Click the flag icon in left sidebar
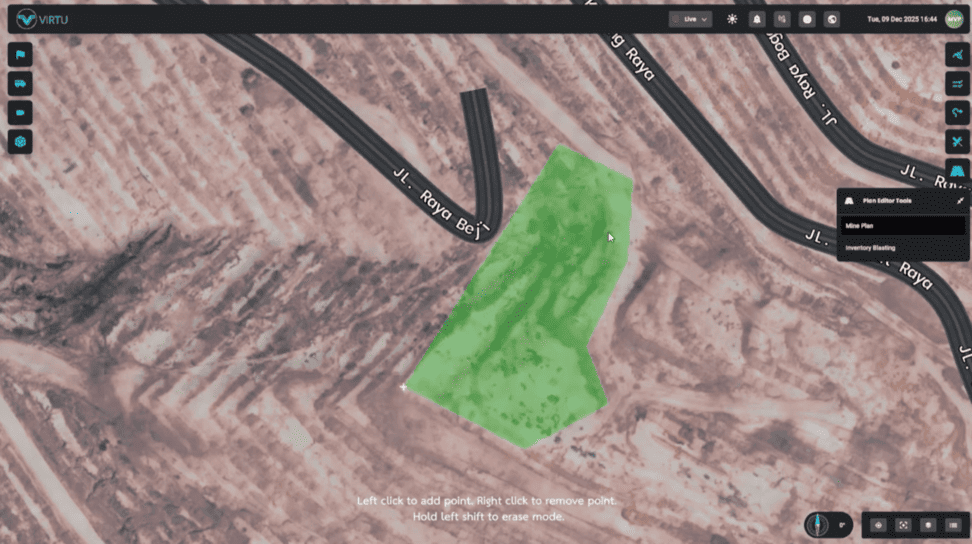 (x=20, y=55)
